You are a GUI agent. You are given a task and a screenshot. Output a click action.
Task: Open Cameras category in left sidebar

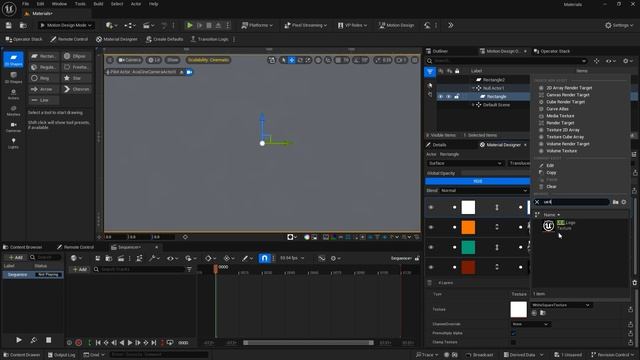(x=13, y=127)
